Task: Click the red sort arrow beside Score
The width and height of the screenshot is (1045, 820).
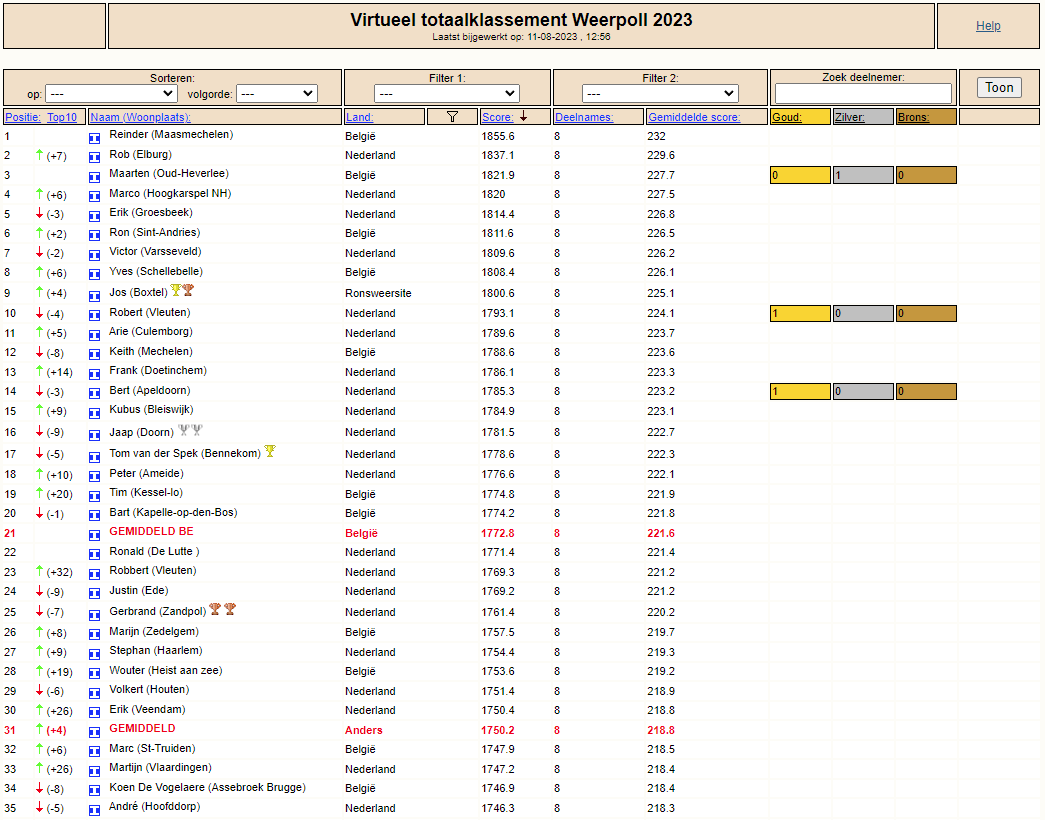Action: coord(523,117)
